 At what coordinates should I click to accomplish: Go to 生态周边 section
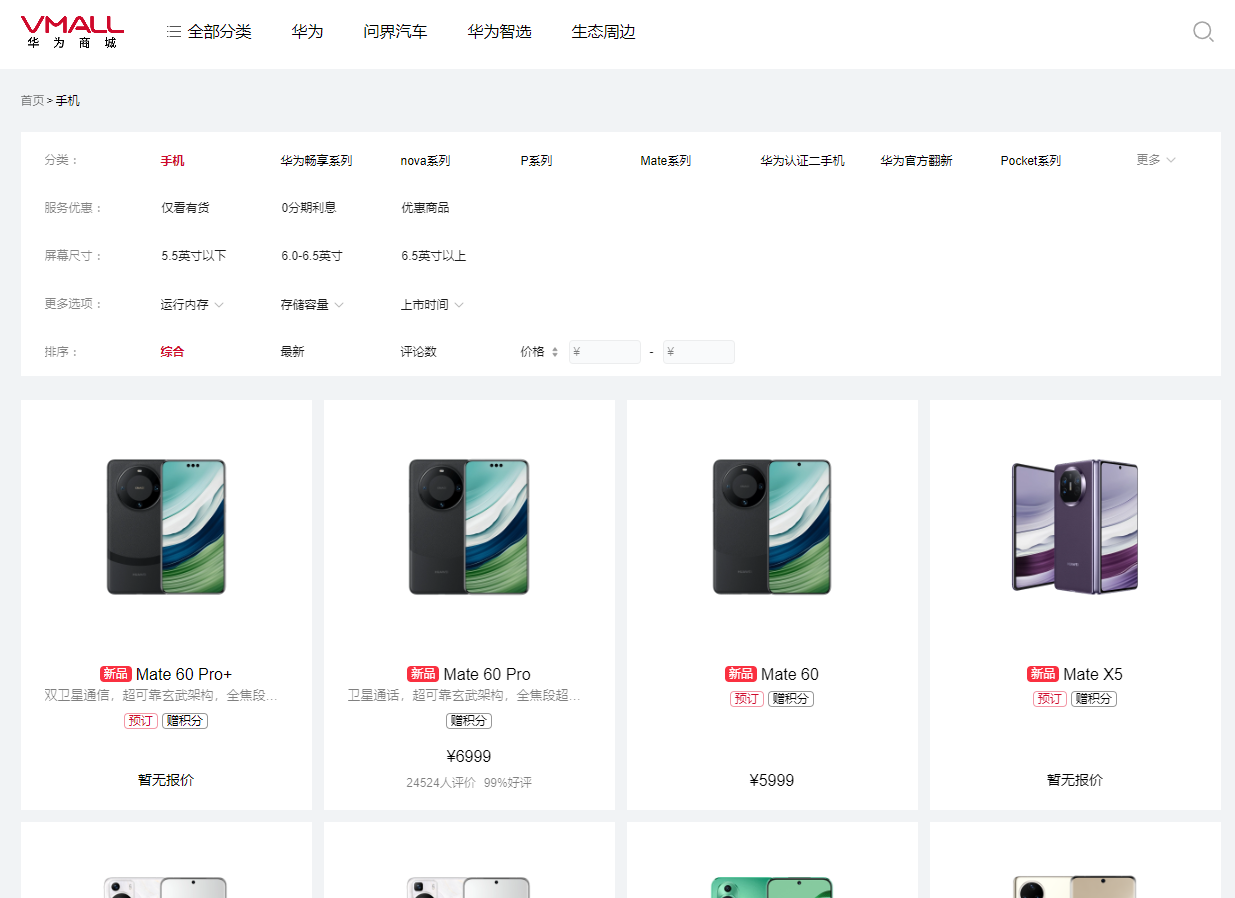[603, 32]
